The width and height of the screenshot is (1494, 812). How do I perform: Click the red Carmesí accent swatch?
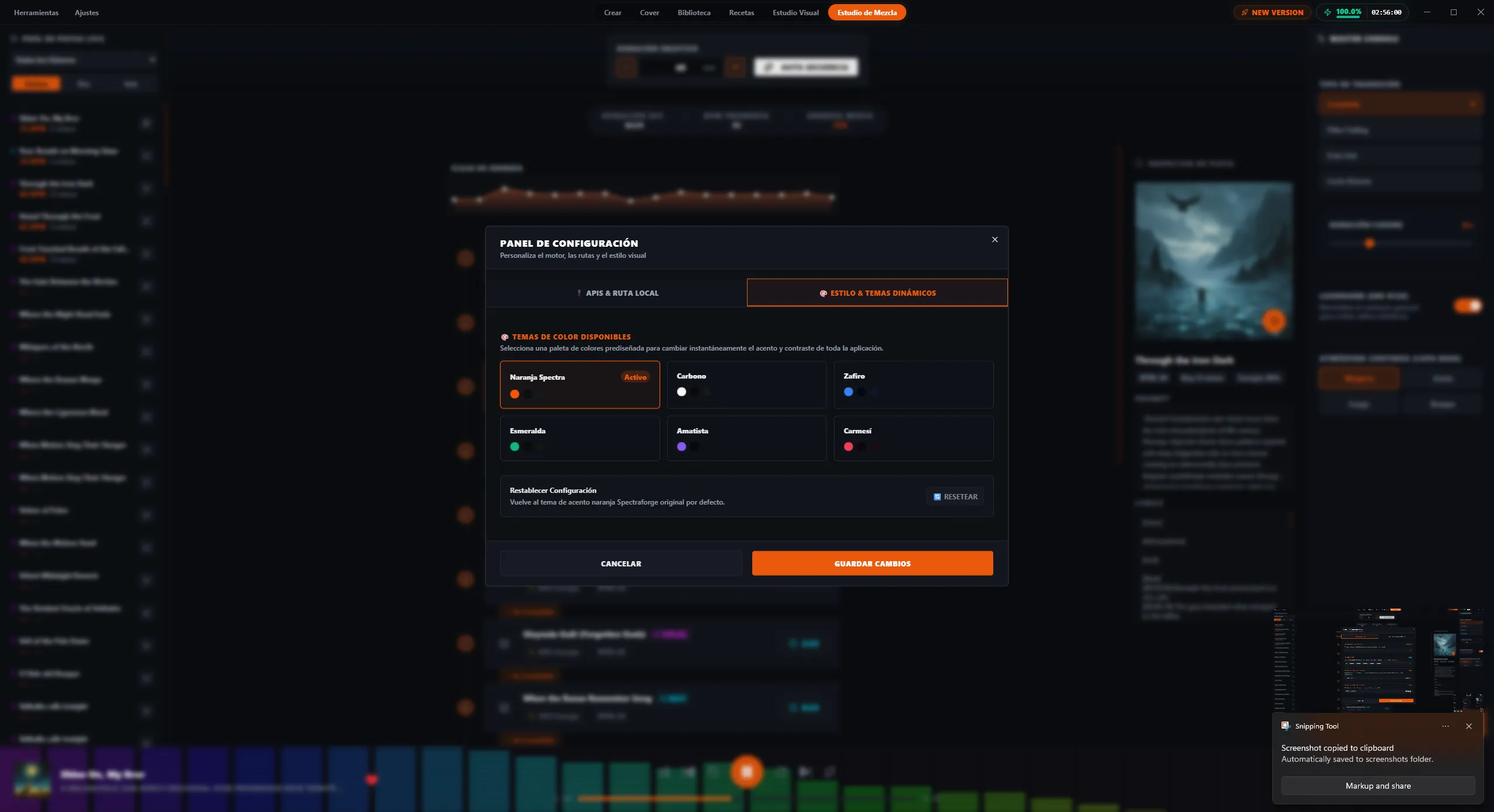click(x=849, y=447)
